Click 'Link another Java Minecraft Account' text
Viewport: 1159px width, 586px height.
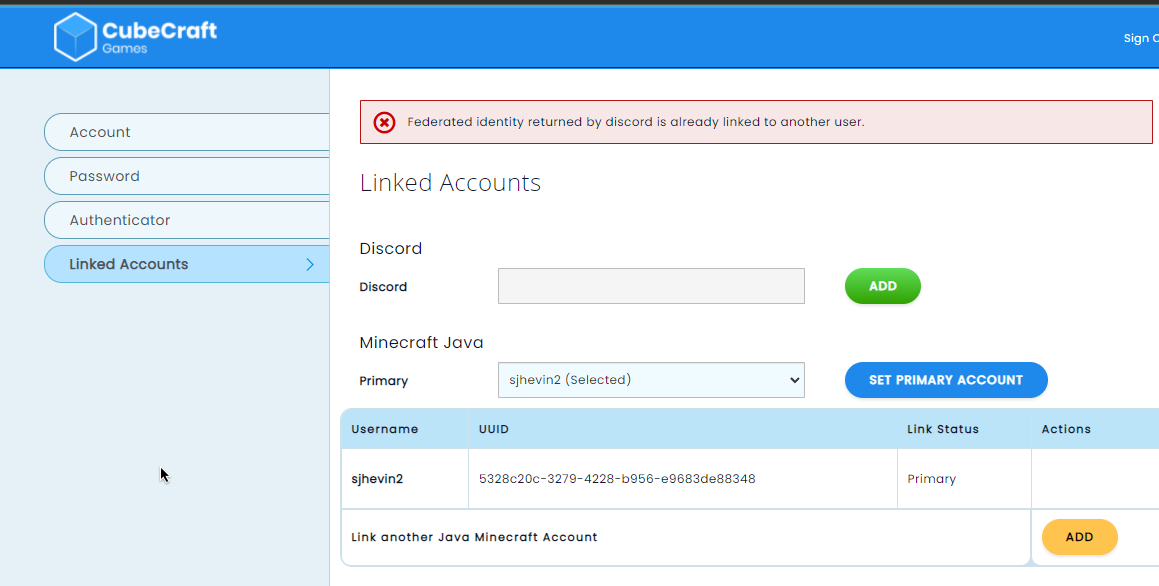(474, 537)
